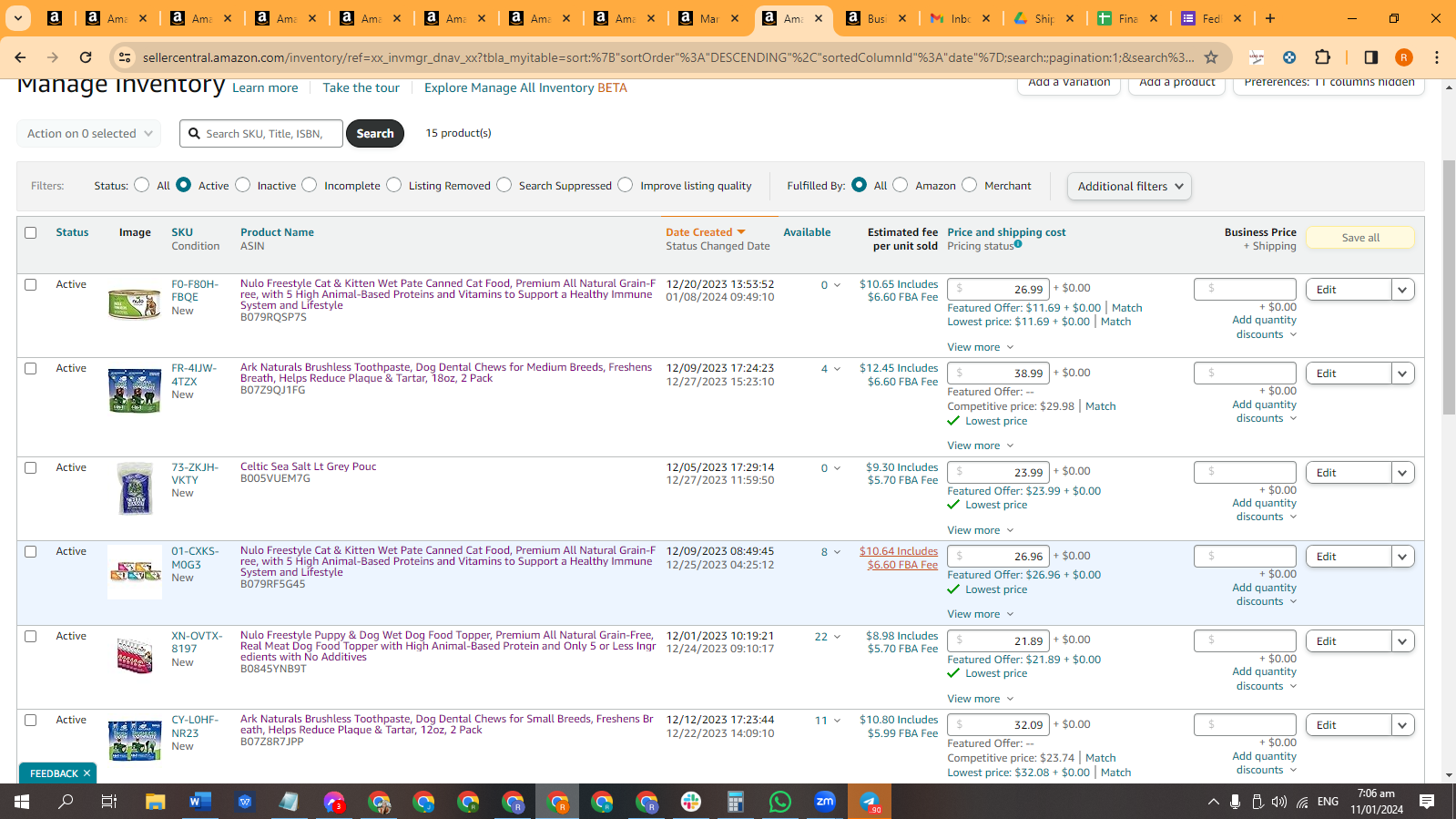This screenshot has width=1456, height=819.
Task: Expand the Additional filters dropdown
Action: click(x=1129, y=186)
